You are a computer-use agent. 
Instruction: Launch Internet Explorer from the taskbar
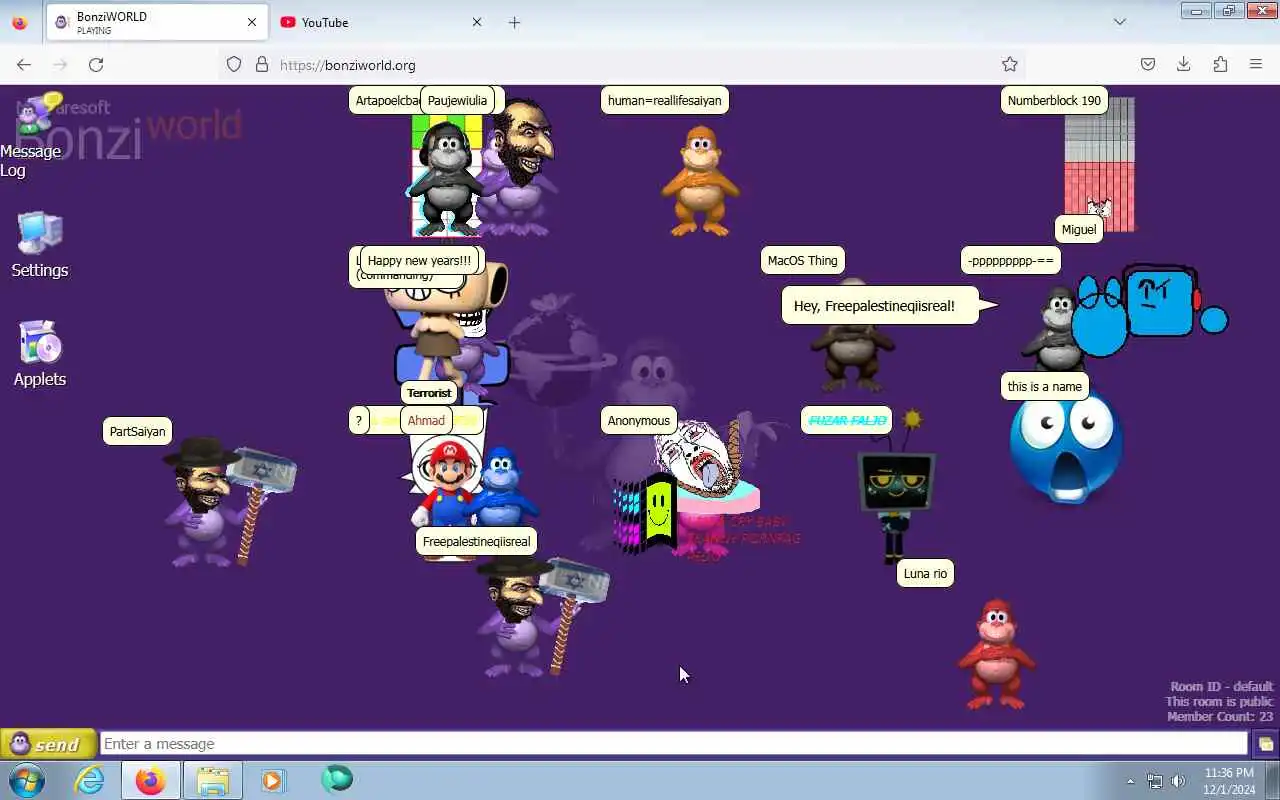90,780
